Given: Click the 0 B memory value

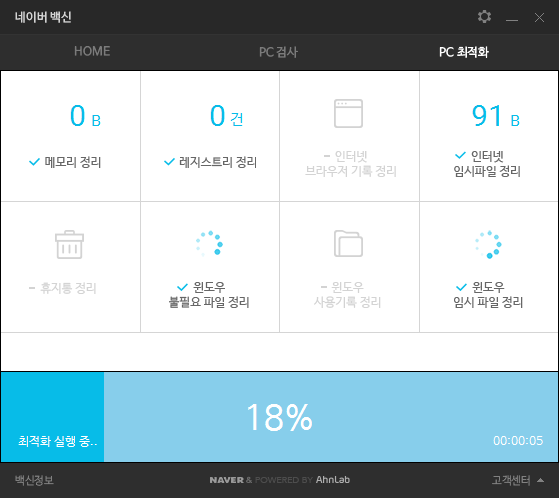Looking at the screenshot, I should point(85,116).
